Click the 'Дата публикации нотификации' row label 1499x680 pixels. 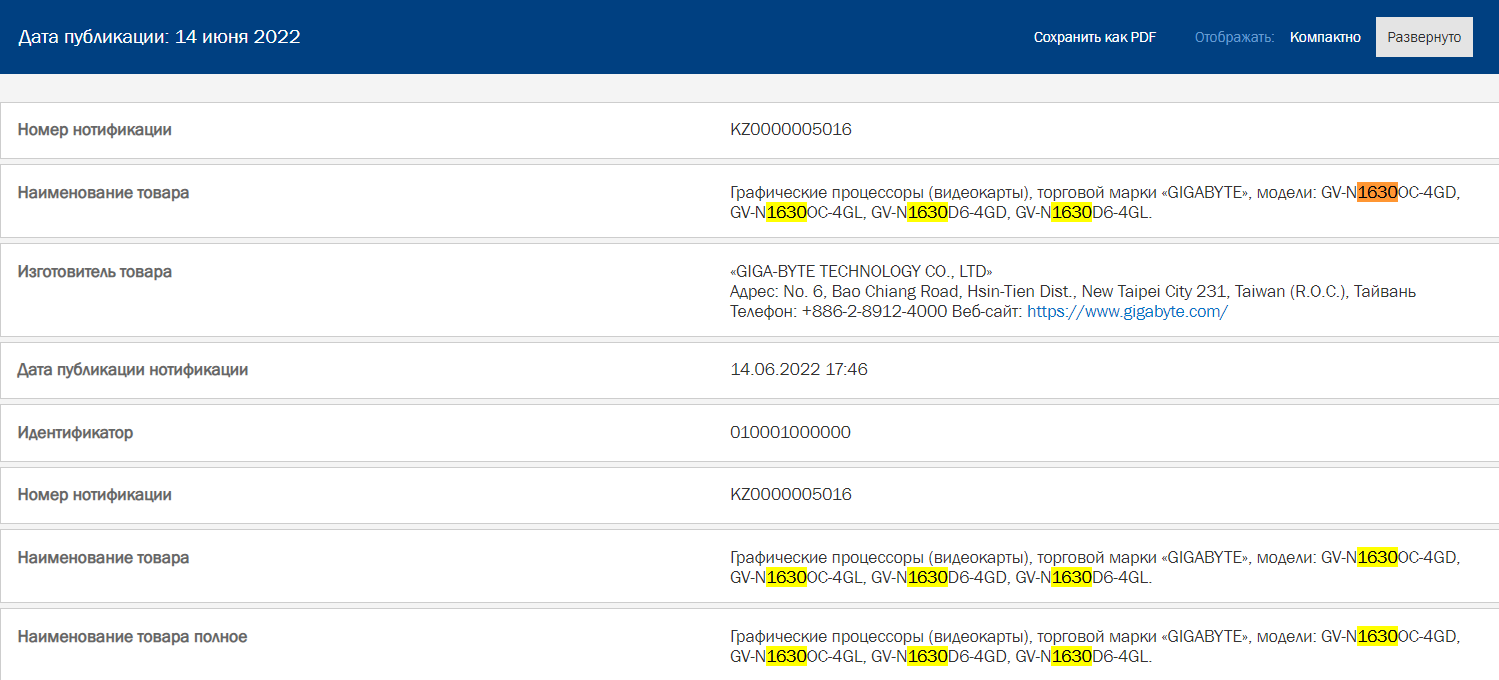point(133,369)
